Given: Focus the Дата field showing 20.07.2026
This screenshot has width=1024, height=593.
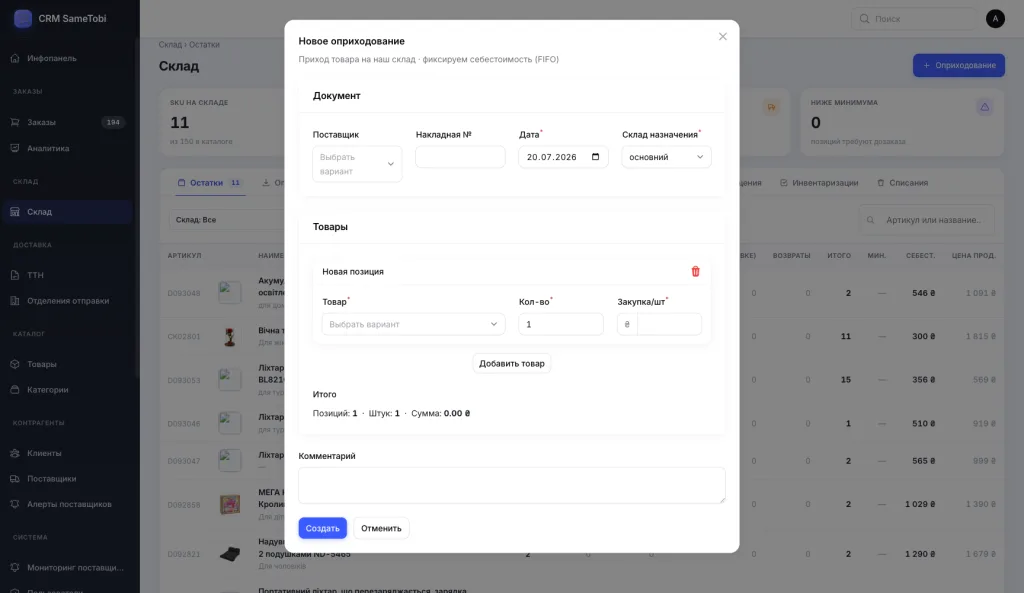Looking at the screenshot, I should 563,157.
